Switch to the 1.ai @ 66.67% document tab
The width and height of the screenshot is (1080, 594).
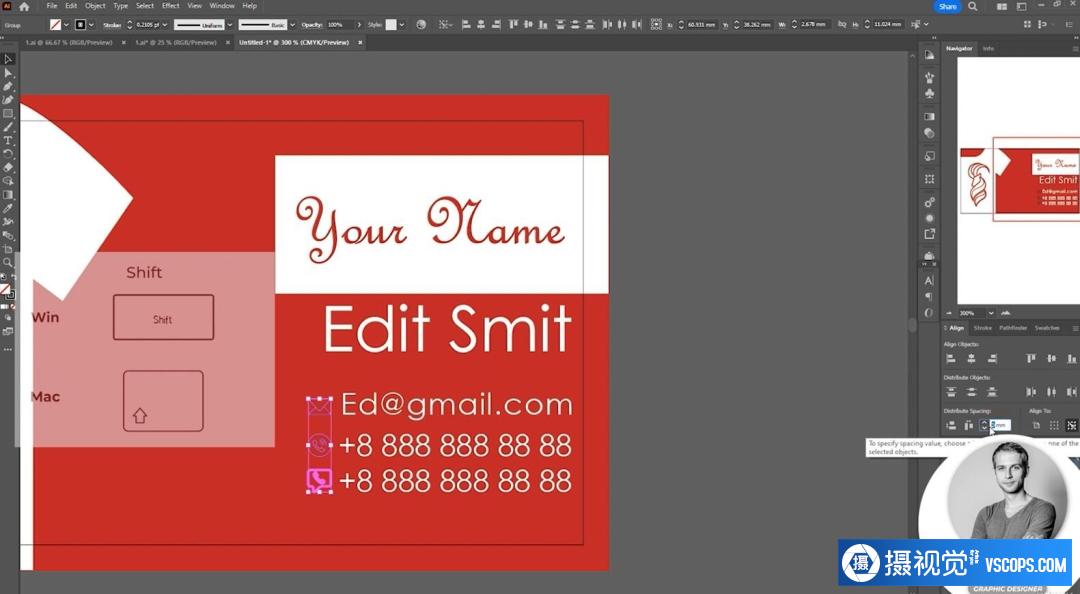click(x=68, y=42)
